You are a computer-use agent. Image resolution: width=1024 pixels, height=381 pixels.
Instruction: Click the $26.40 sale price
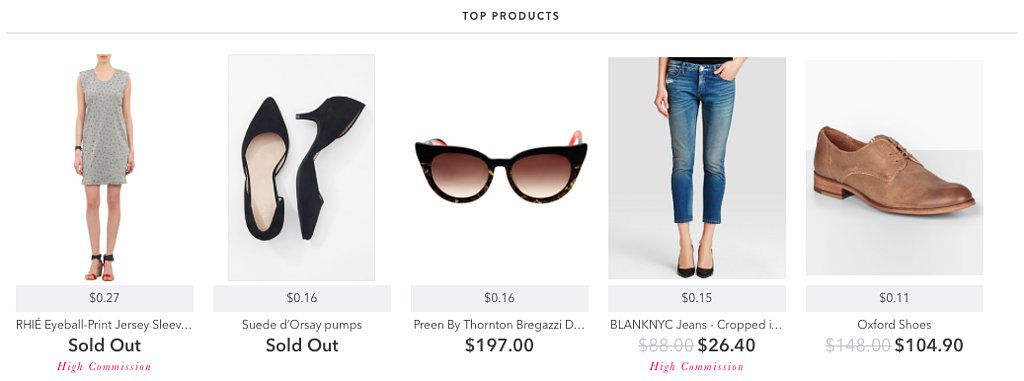726,345
